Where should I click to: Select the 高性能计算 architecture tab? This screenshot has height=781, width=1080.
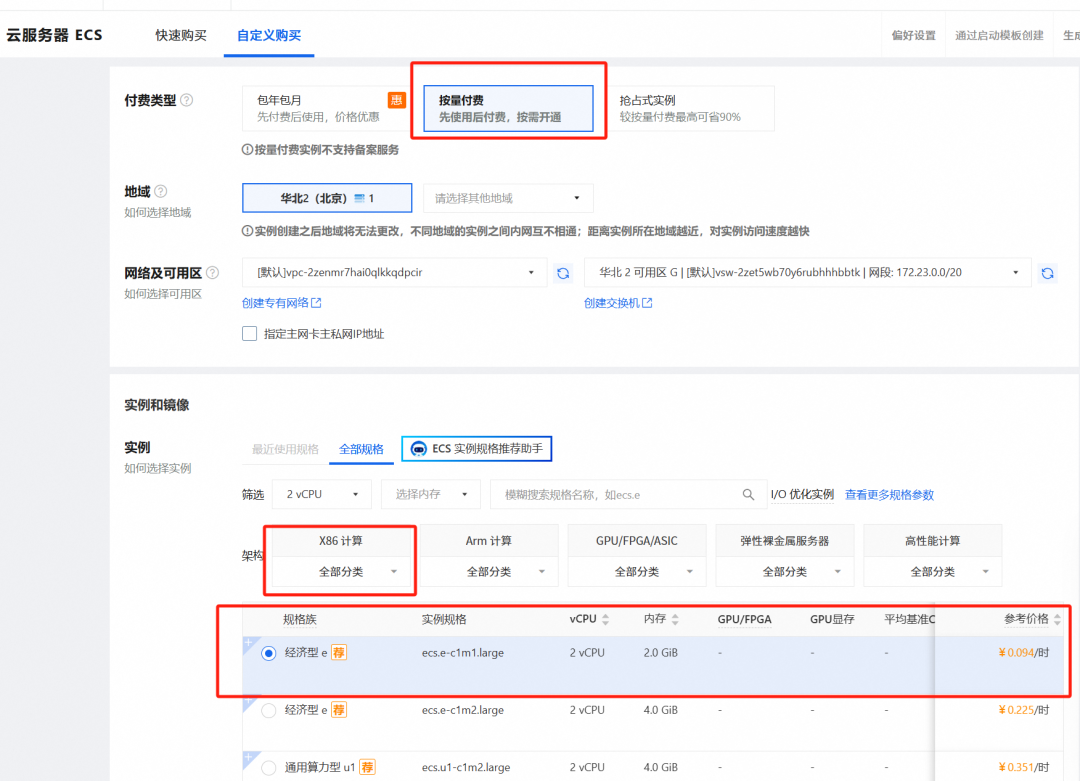[933, 541]
